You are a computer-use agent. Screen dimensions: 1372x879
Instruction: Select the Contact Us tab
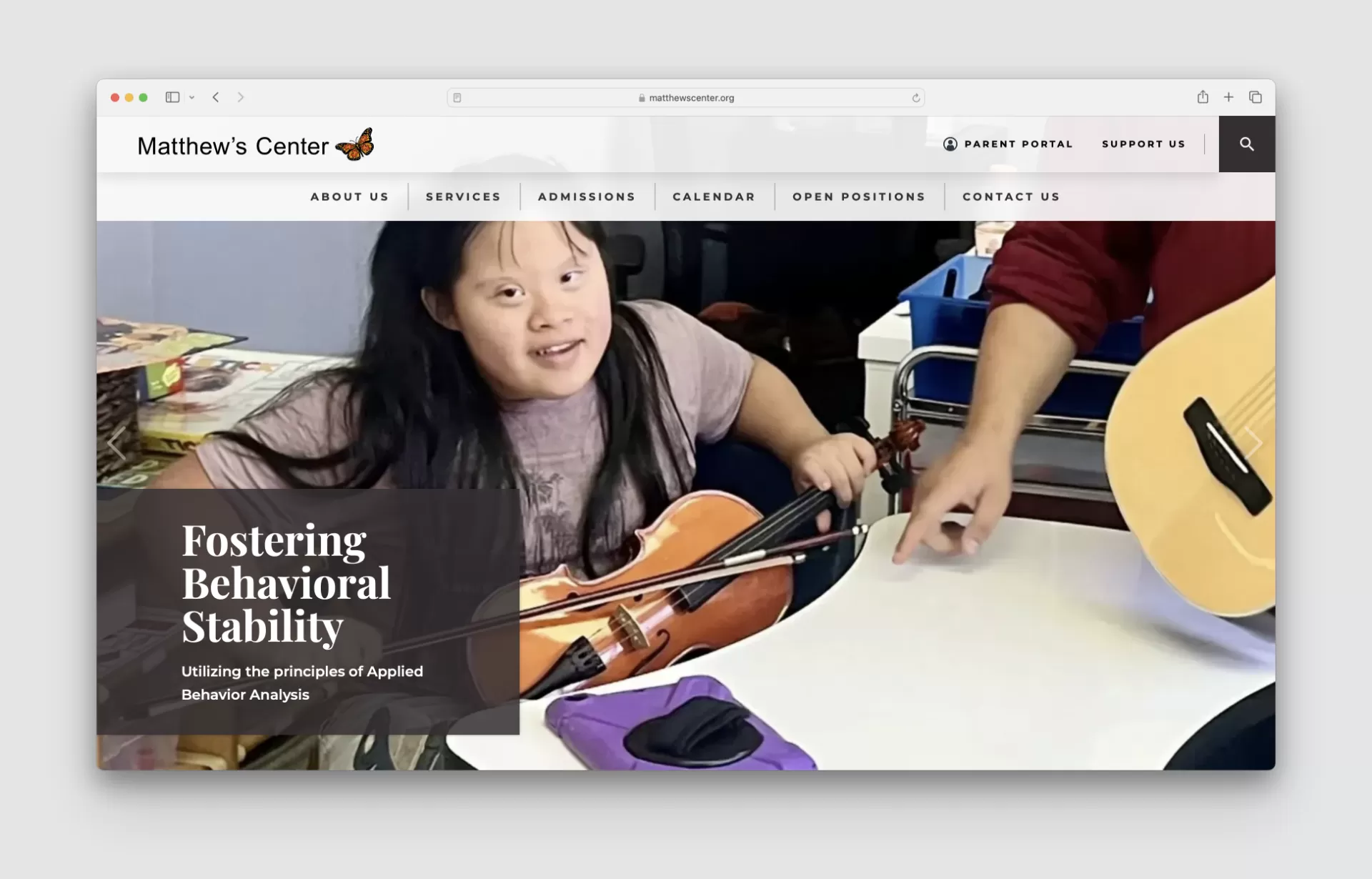click(1011, 196)
